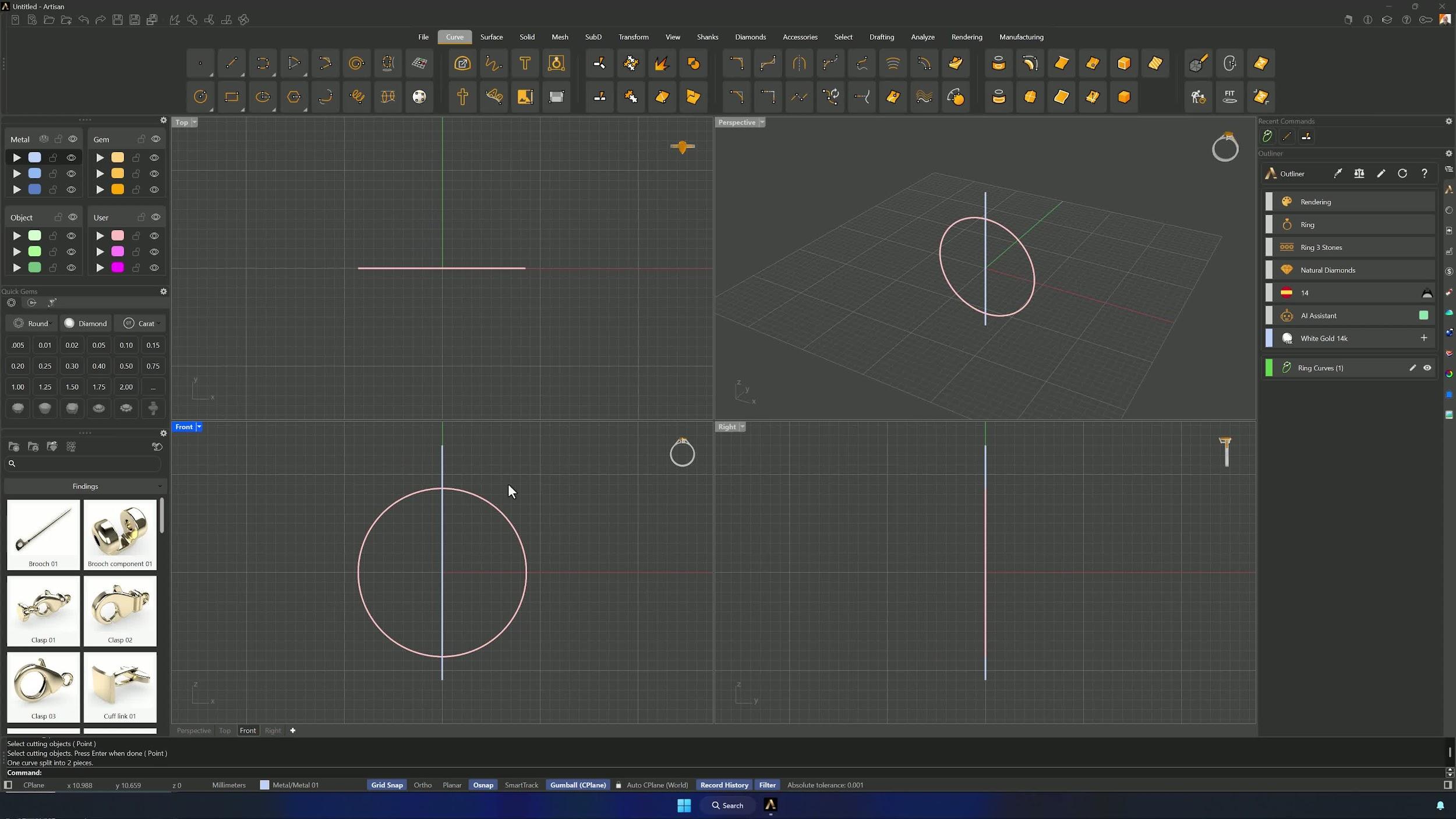The image size is (1456, 819).
Task: Open the Surface menu tab
Action: (x=491, y=37)
